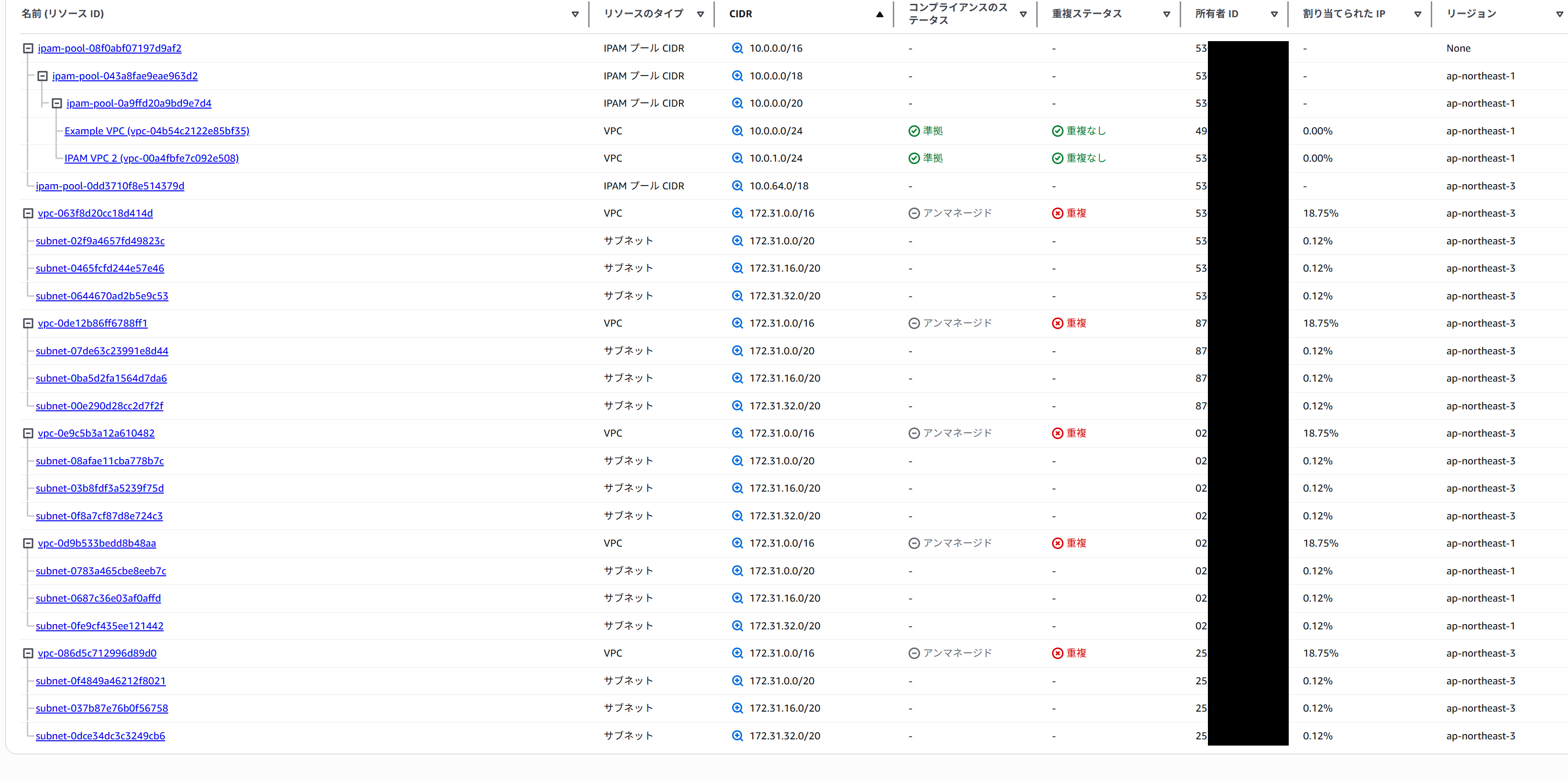1568x780 pixels.
Task: Open filter menu for コンプライアンスのステータス column
Action: [1023, 14]
